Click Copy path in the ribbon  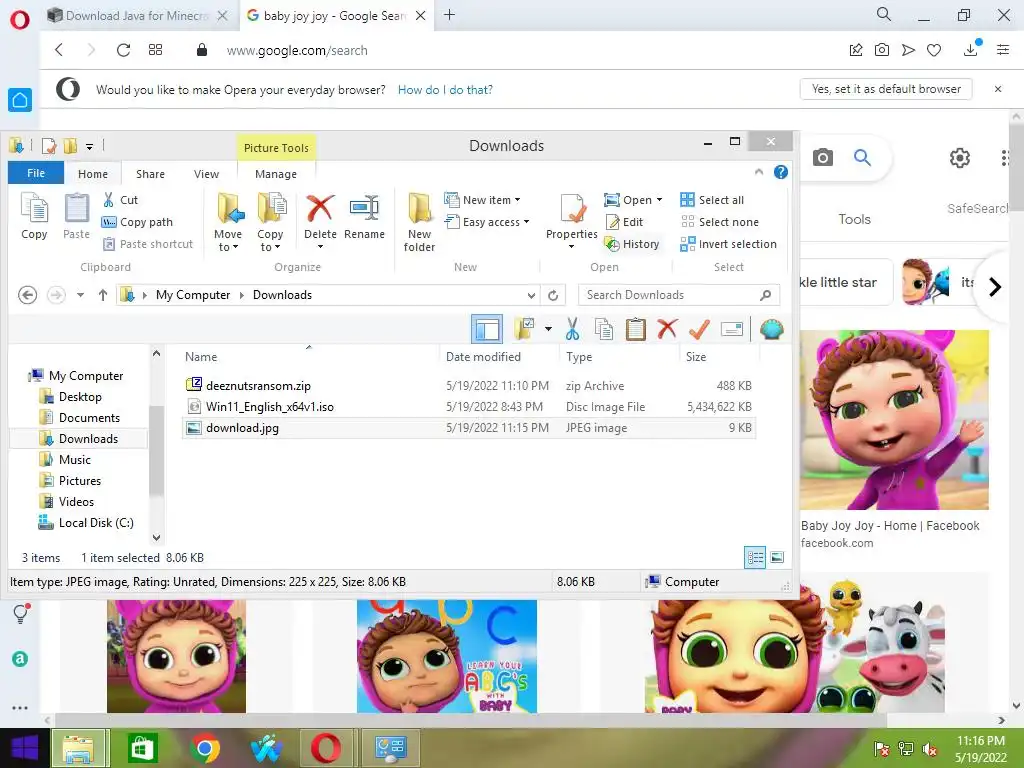(x=137, y=222)
